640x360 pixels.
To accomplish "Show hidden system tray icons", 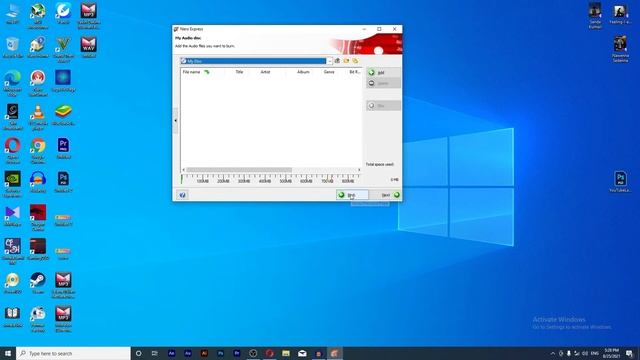I will [553, 353].
